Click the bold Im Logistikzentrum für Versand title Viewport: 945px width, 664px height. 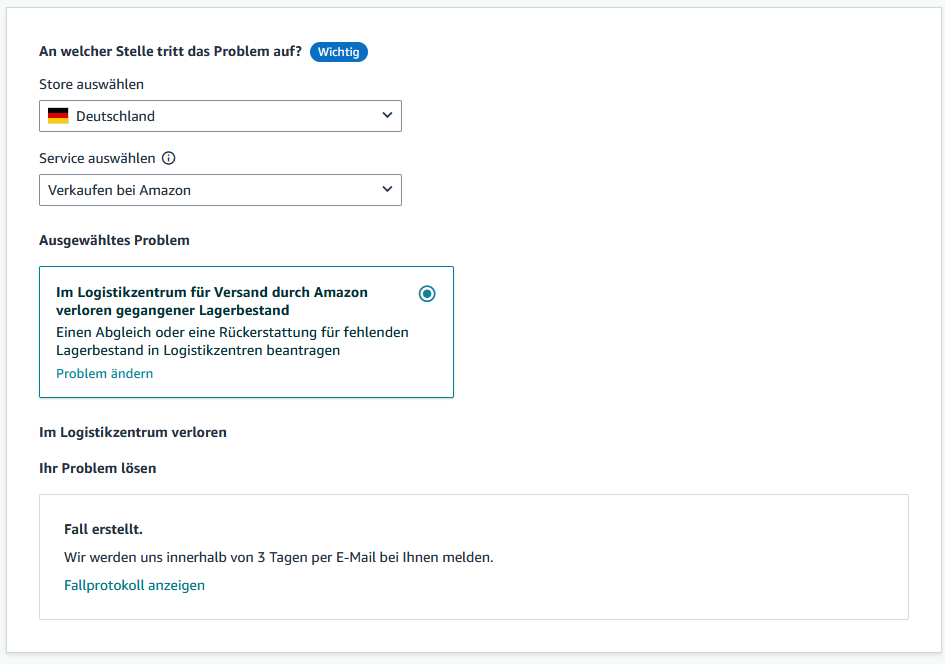(212, 301)
